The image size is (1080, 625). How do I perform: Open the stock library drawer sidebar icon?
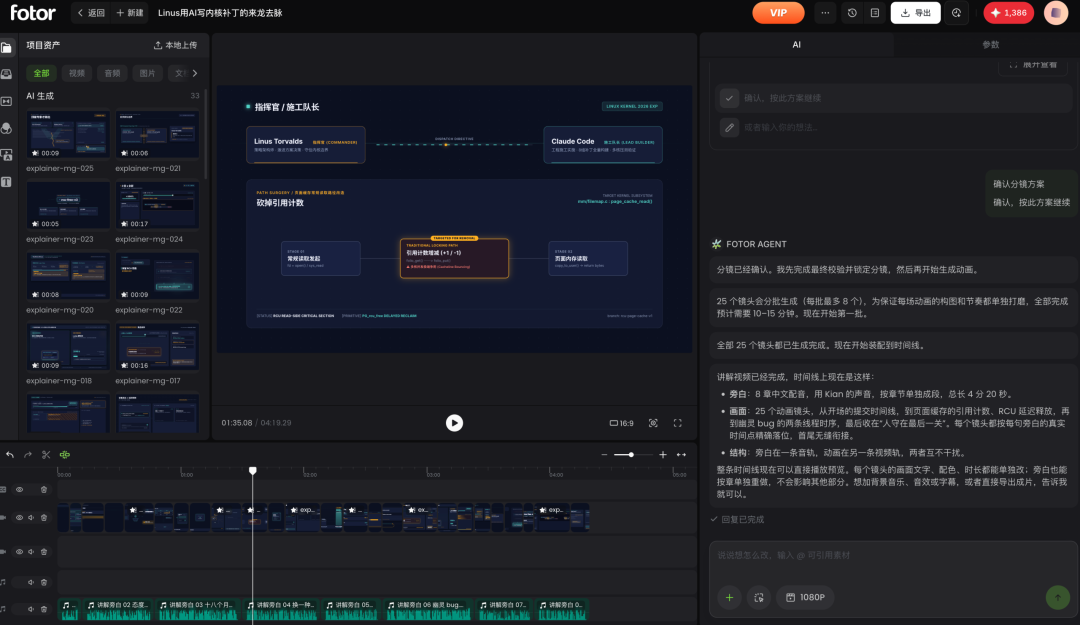click(6, 74)
